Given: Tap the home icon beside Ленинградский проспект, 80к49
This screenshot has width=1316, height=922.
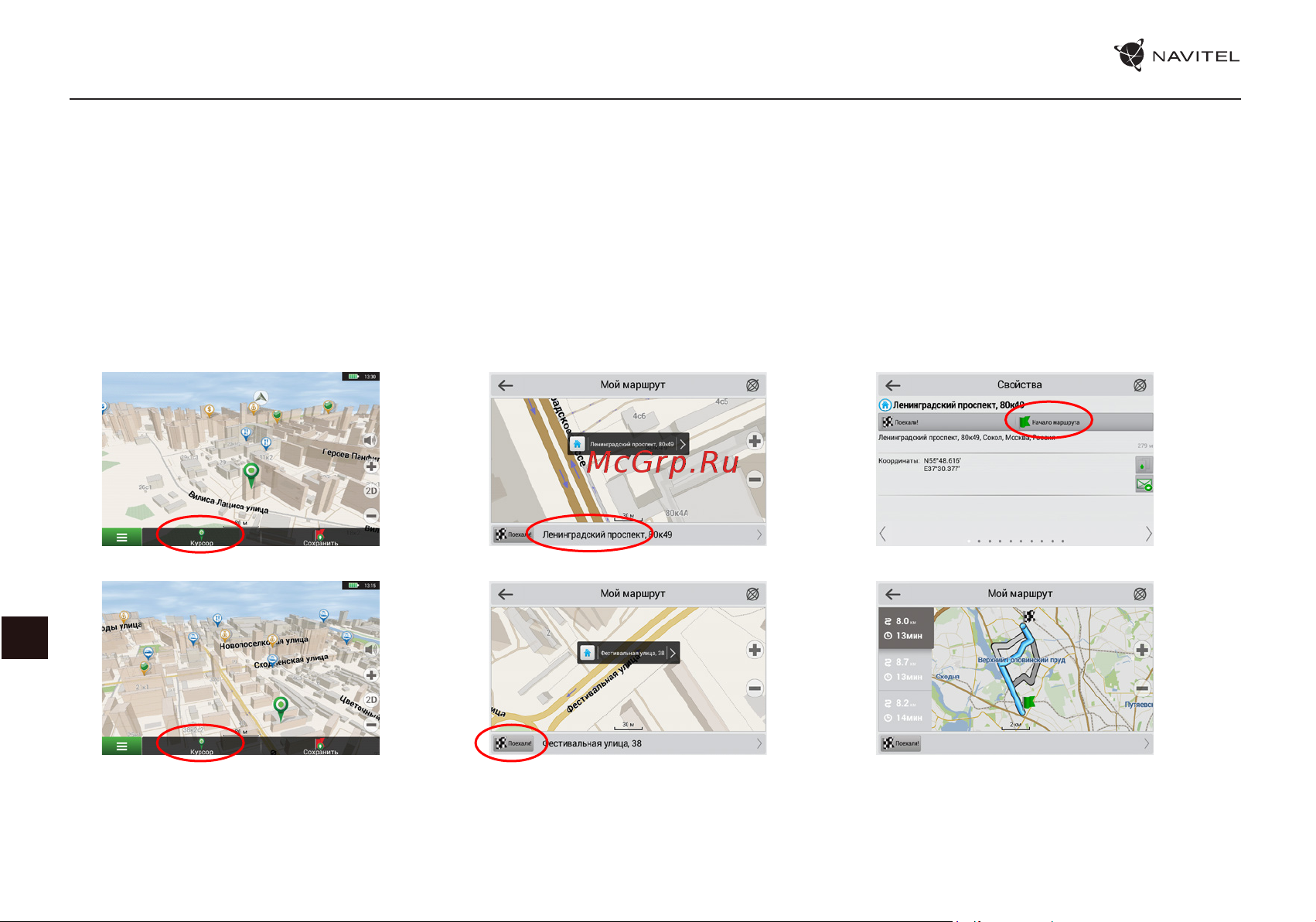Looking at the screenshot, I should pos(885,405).
